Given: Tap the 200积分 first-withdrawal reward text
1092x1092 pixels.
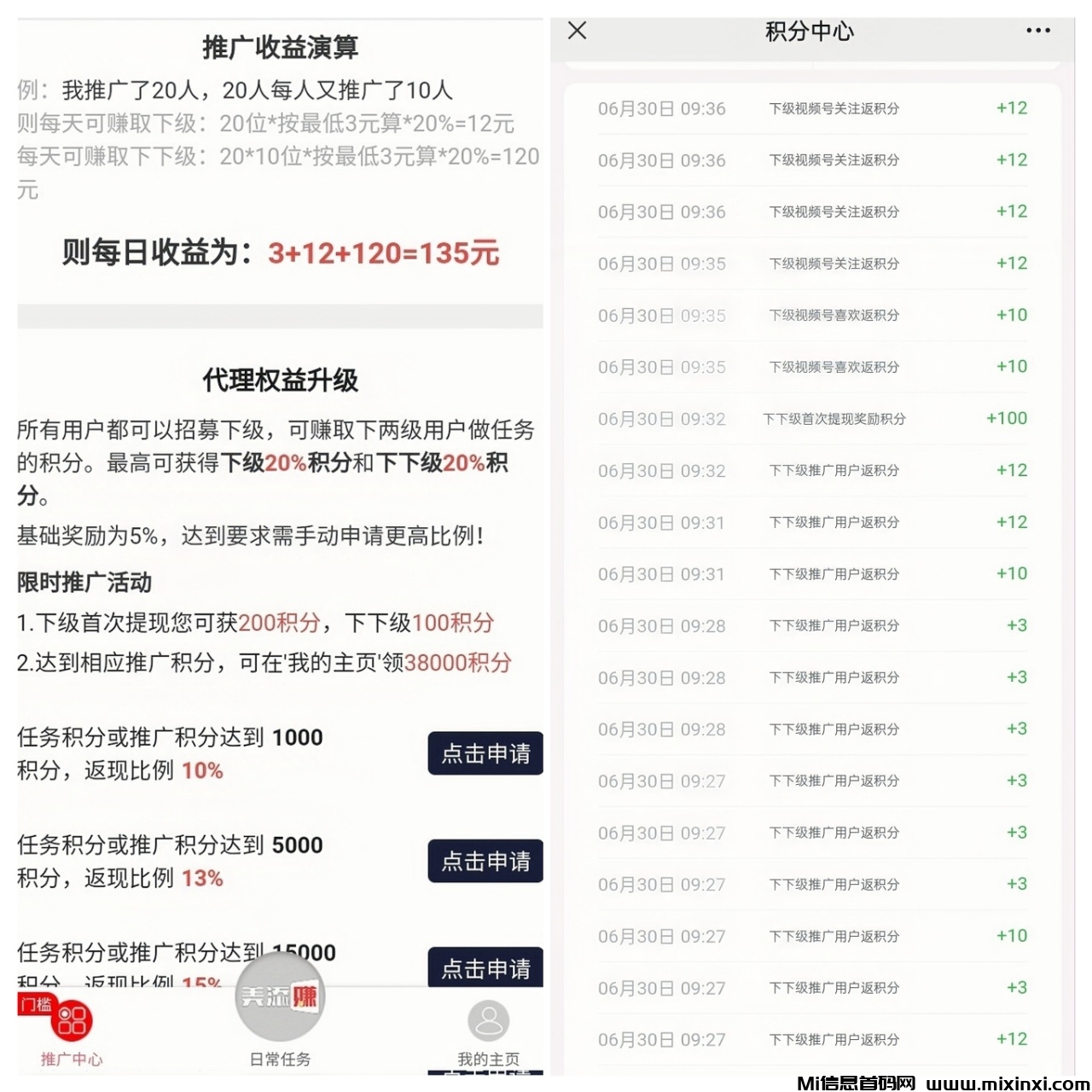Looking at the screenshot, I should point(279,623).
